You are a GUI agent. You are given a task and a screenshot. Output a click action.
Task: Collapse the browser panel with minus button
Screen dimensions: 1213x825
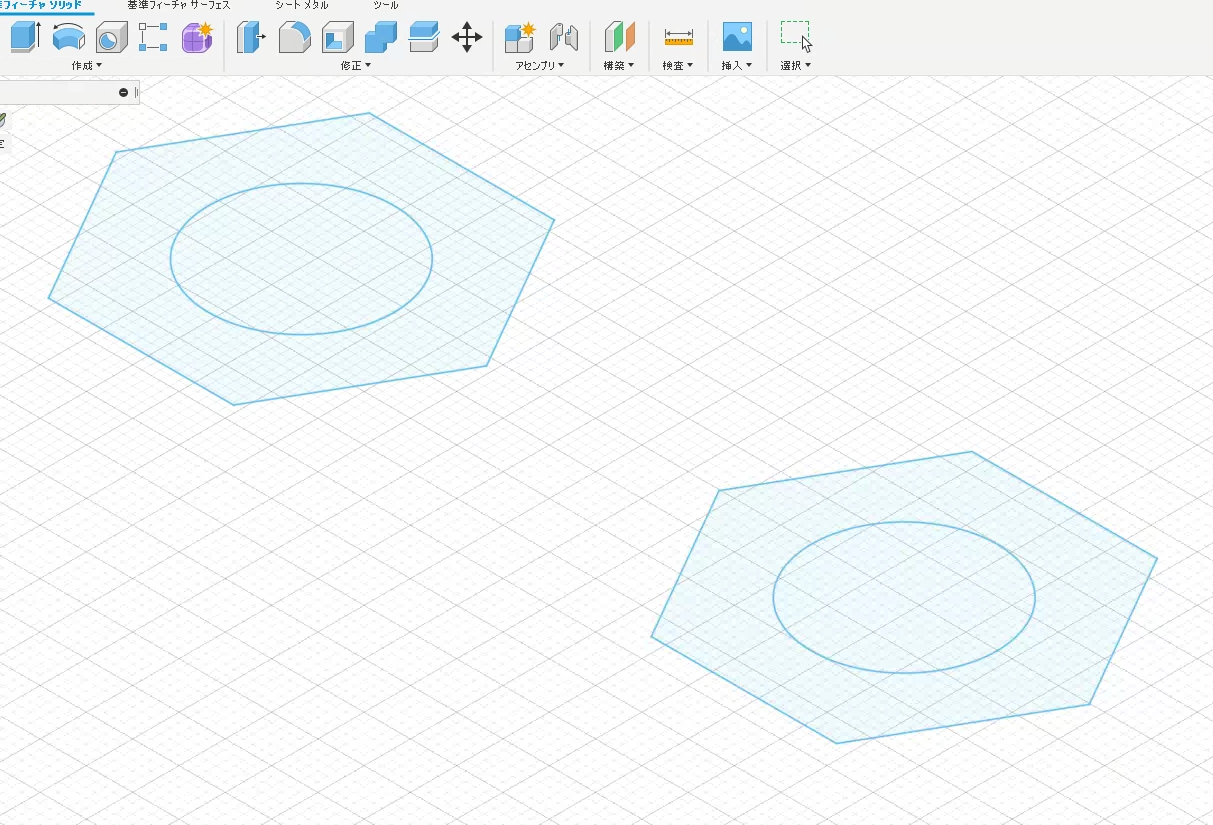[123, 92]
